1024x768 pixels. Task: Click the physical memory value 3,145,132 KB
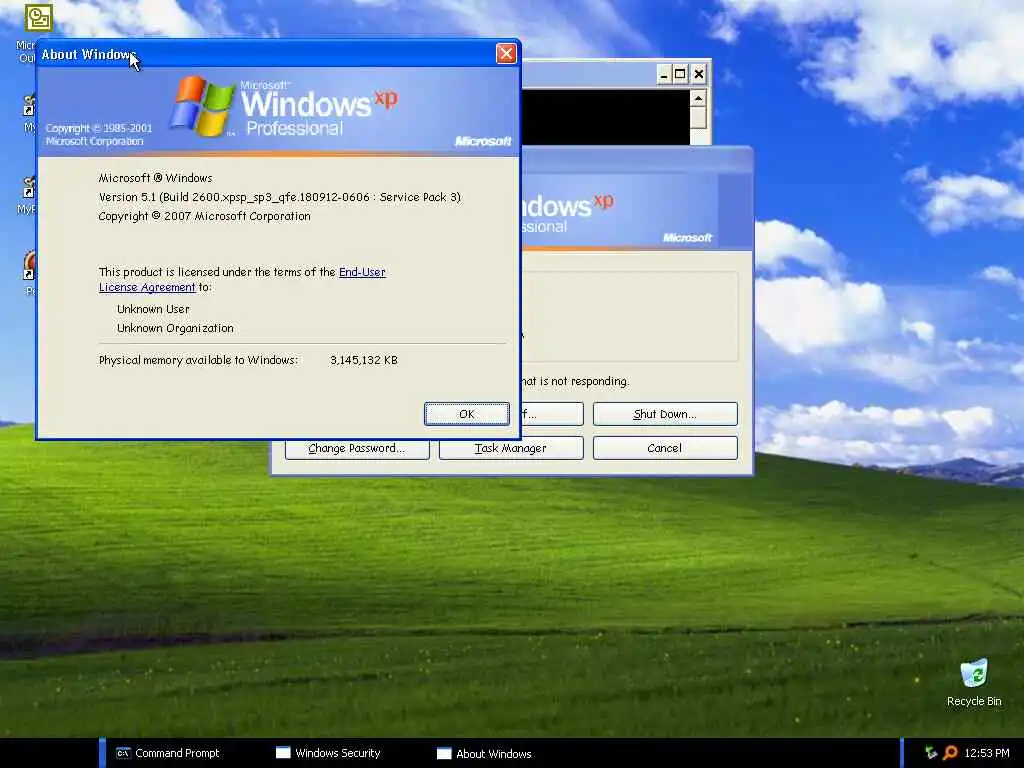[x=364, y=360]
